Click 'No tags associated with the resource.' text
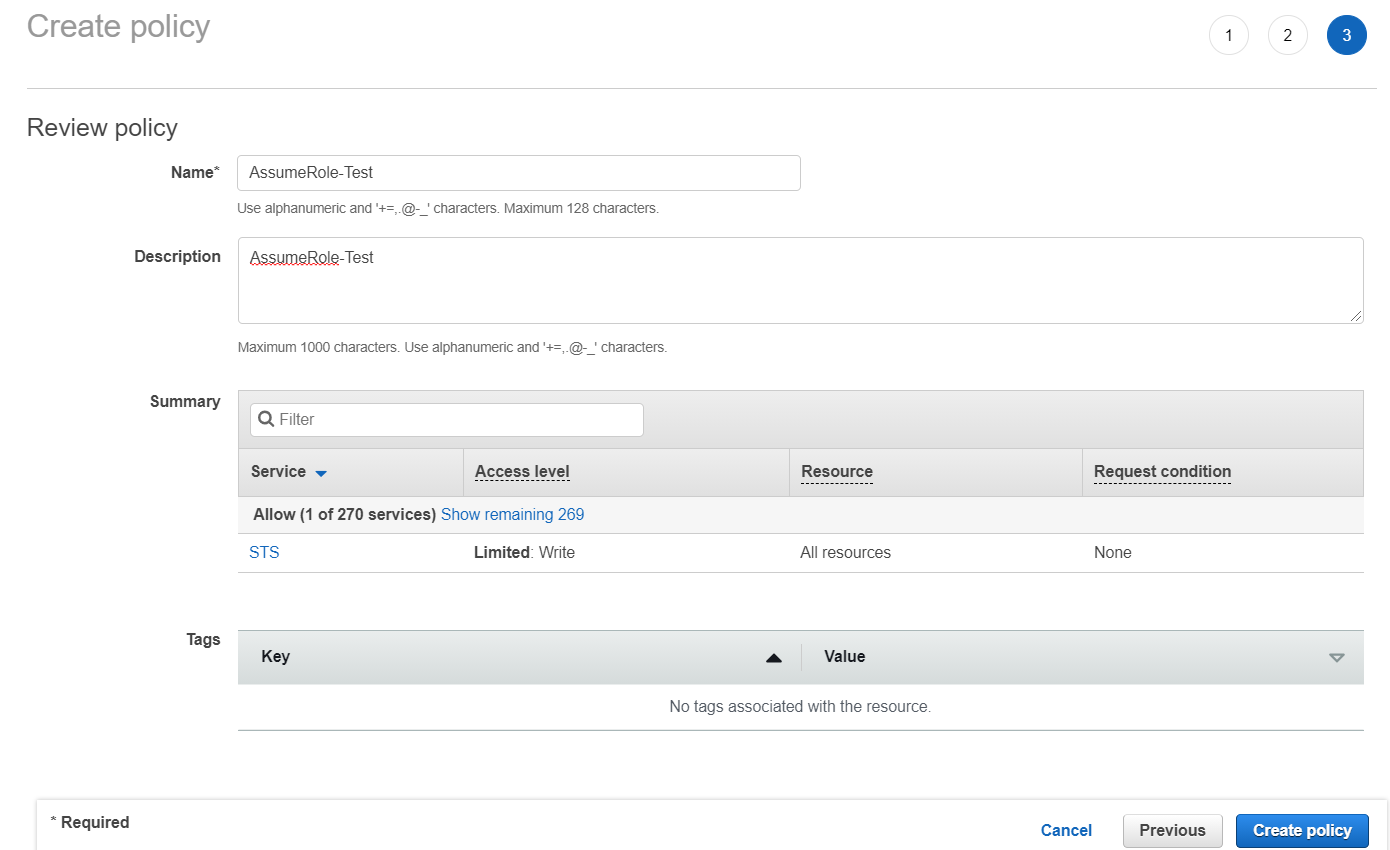 coord(800,706)
